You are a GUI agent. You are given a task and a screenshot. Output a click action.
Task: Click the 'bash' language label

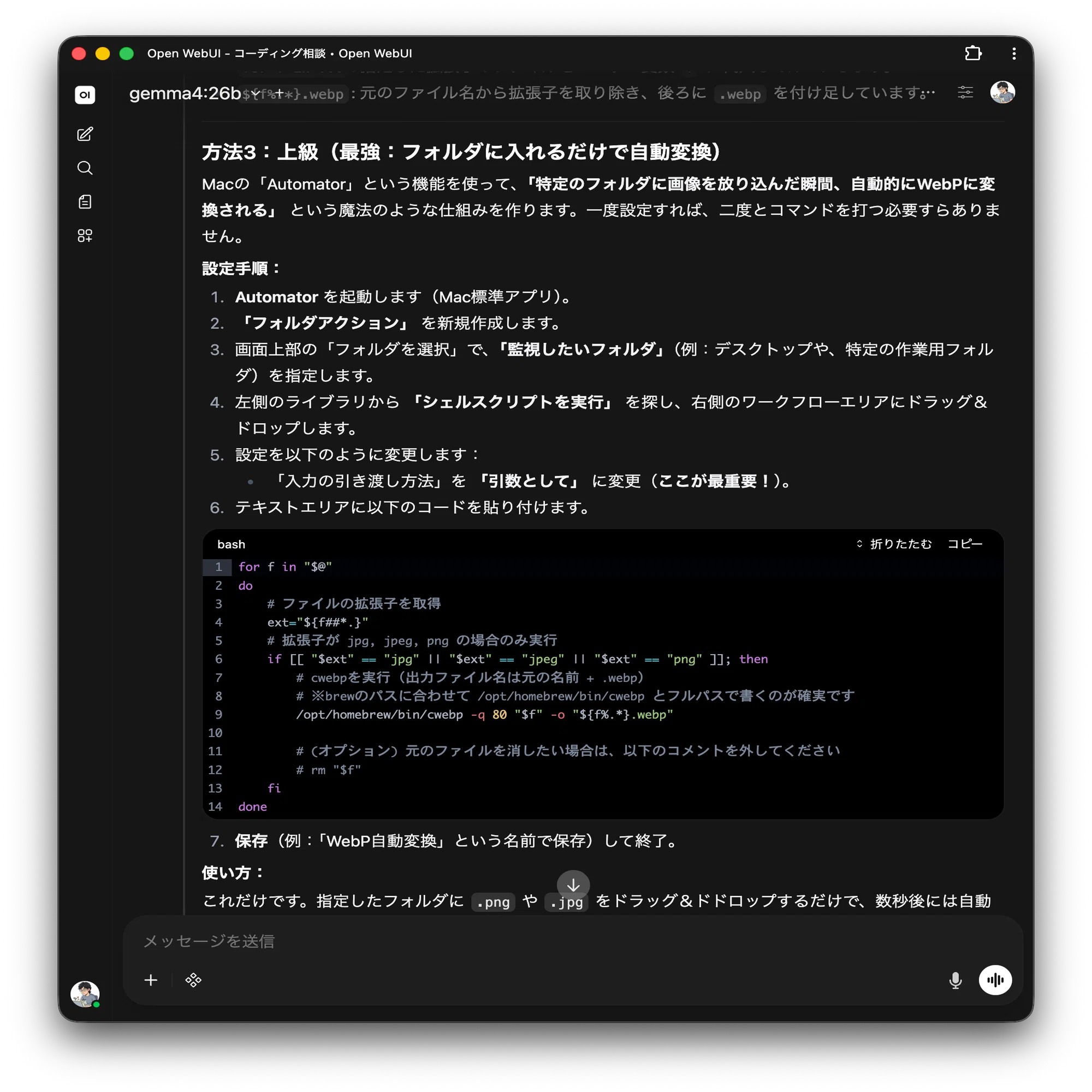pos(231,544)
